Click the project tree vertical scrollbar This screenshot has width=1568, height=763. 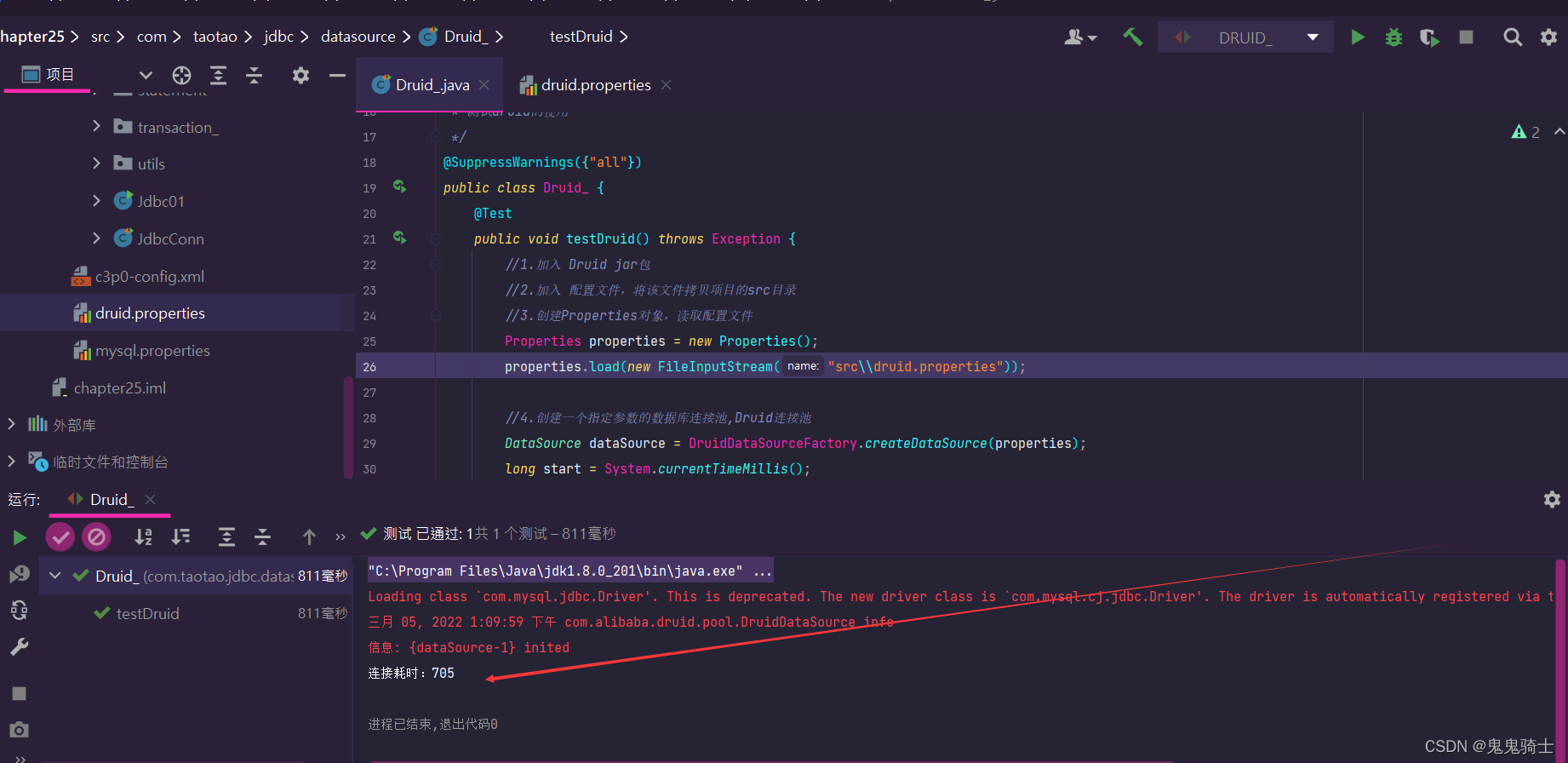tap(348, 426)
